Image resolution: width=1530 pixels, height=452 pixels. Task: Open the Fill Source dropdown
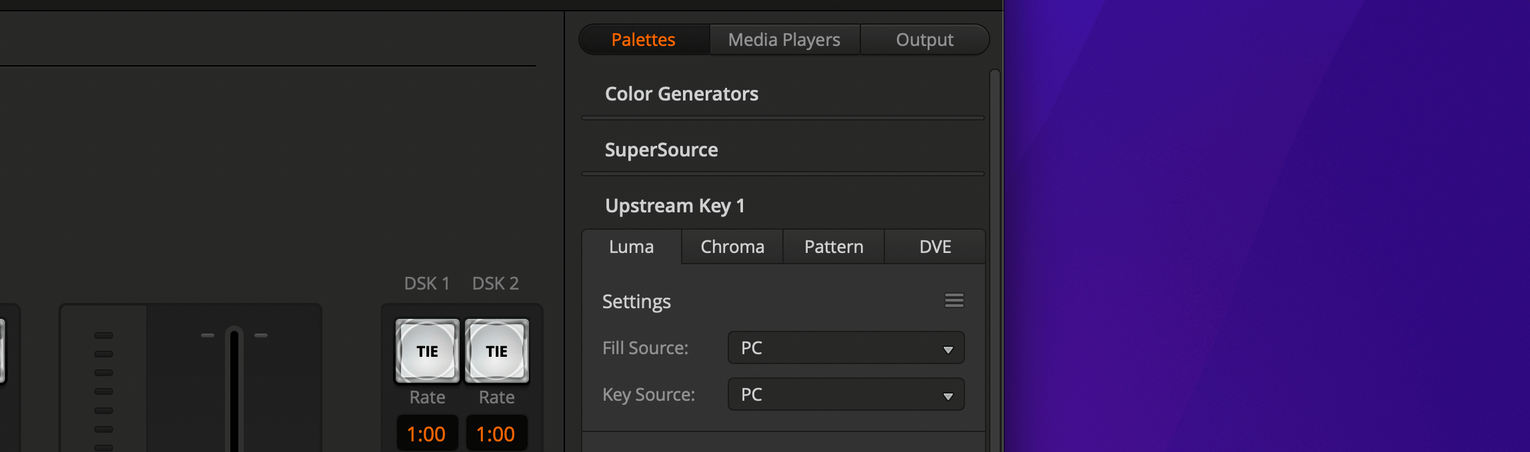[846, 348]
